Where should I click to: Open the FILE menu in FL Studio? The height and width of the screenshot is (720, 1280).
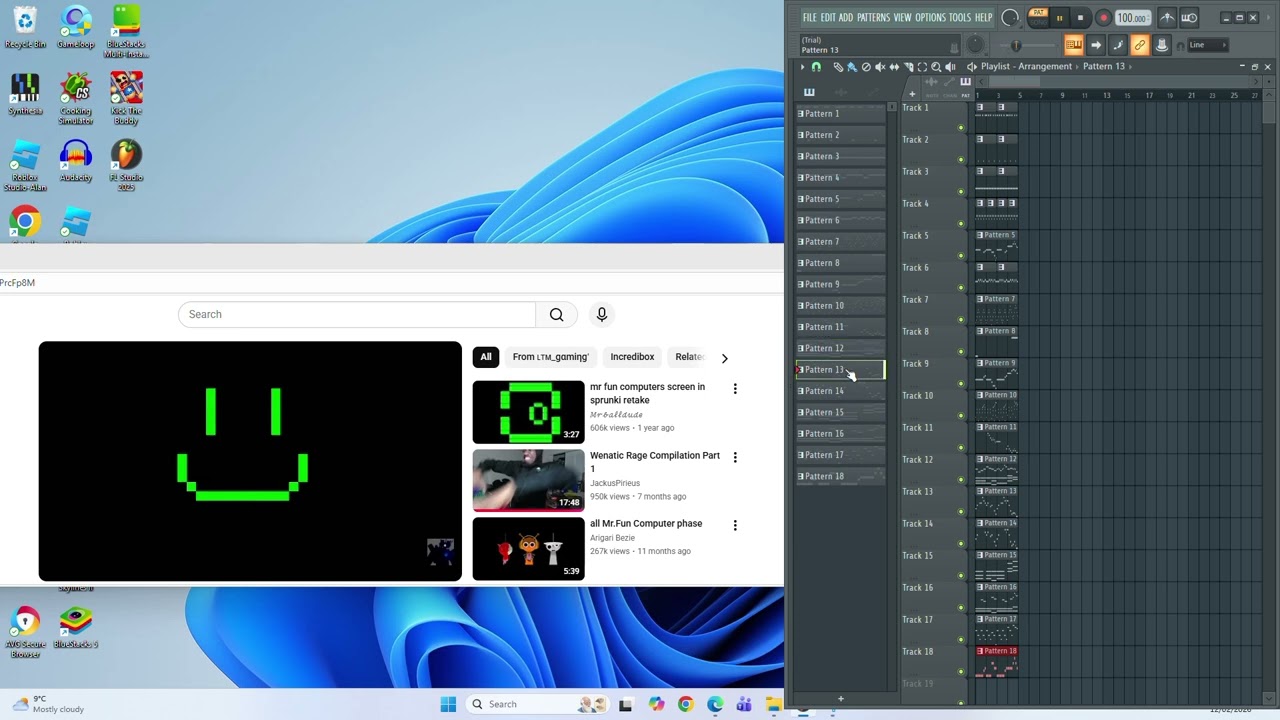tap(810, 17)
